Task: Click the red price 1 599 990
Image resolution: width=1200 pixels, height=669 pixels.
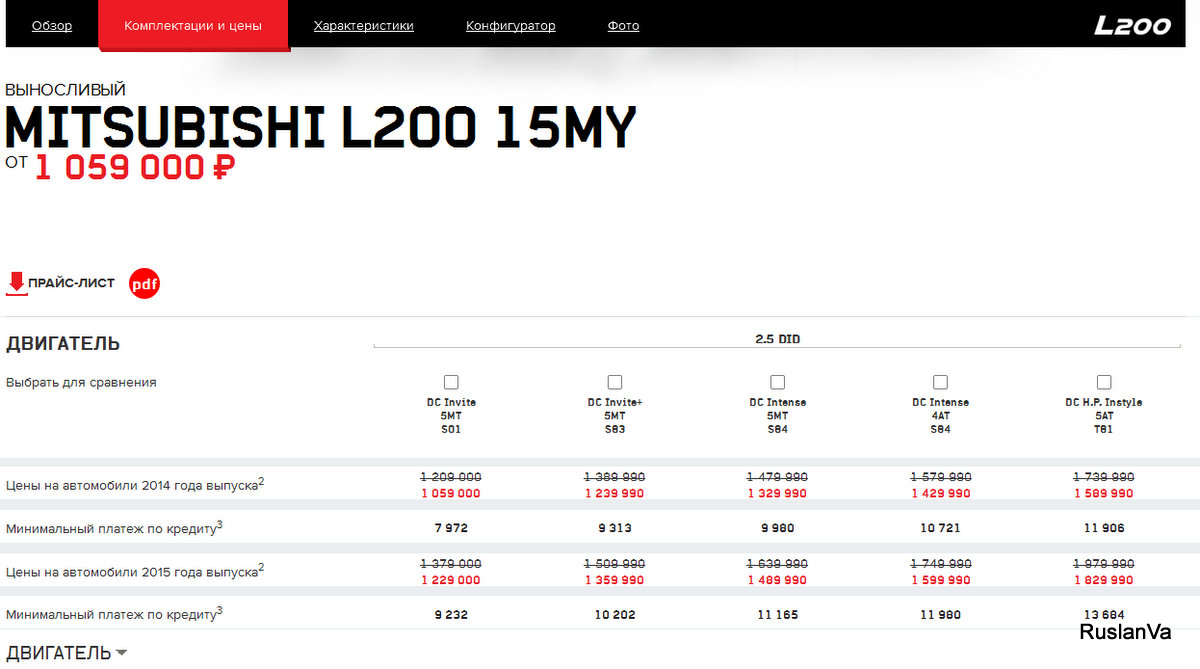Action: [x=940, y=580]
